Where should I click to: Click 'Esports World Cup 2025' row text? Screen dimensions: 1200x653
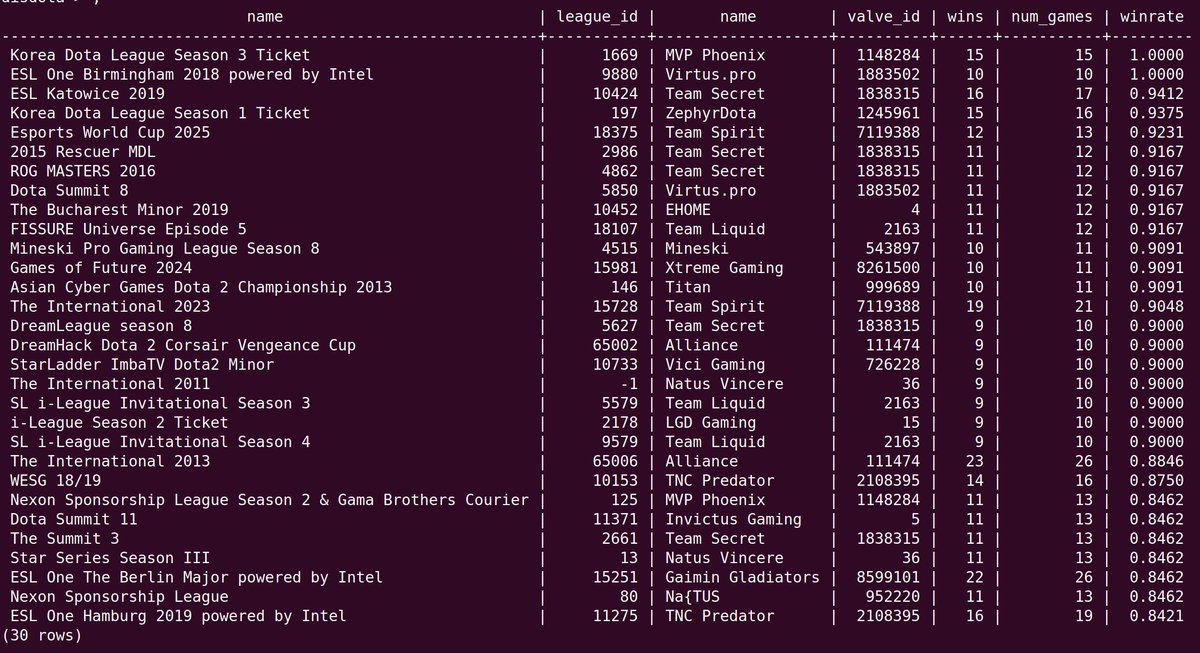(x=110, y=132)
